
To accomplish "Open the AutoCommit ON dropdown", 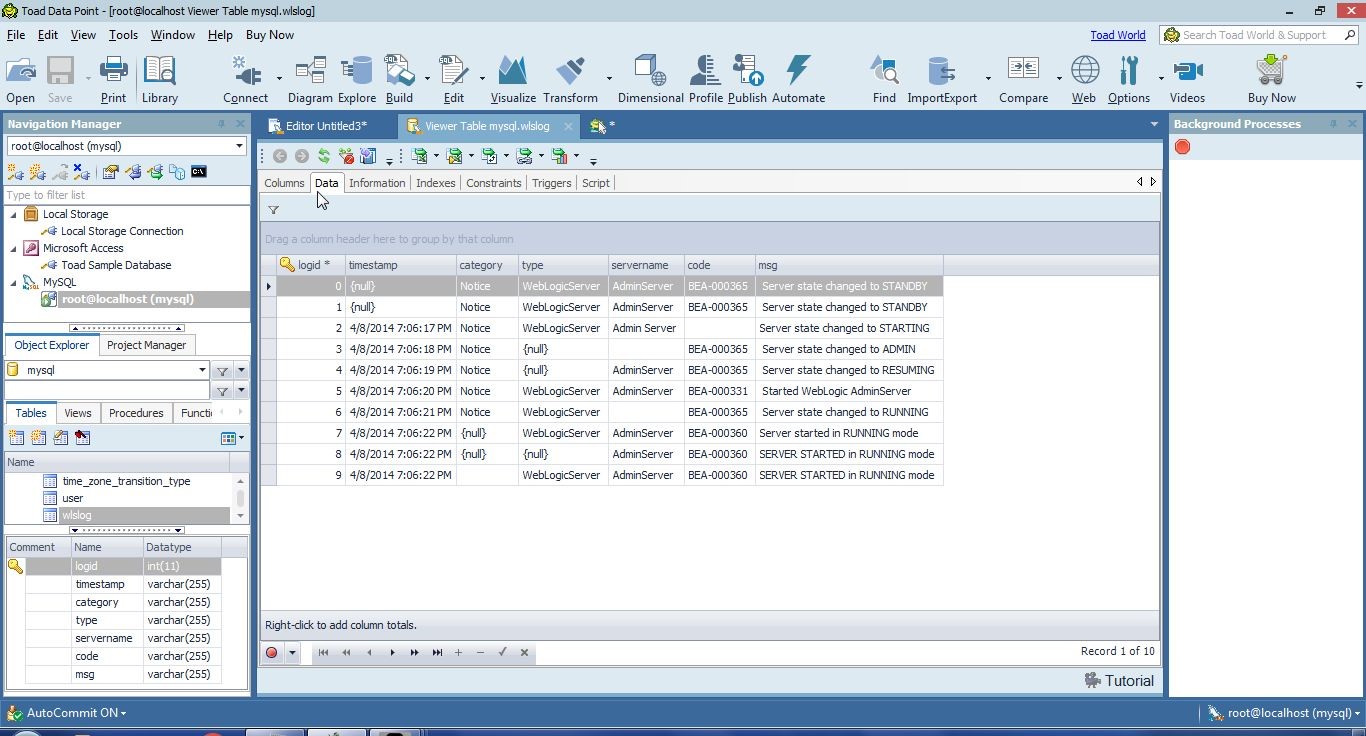I will pyautogui.click(x=76, y=713).
